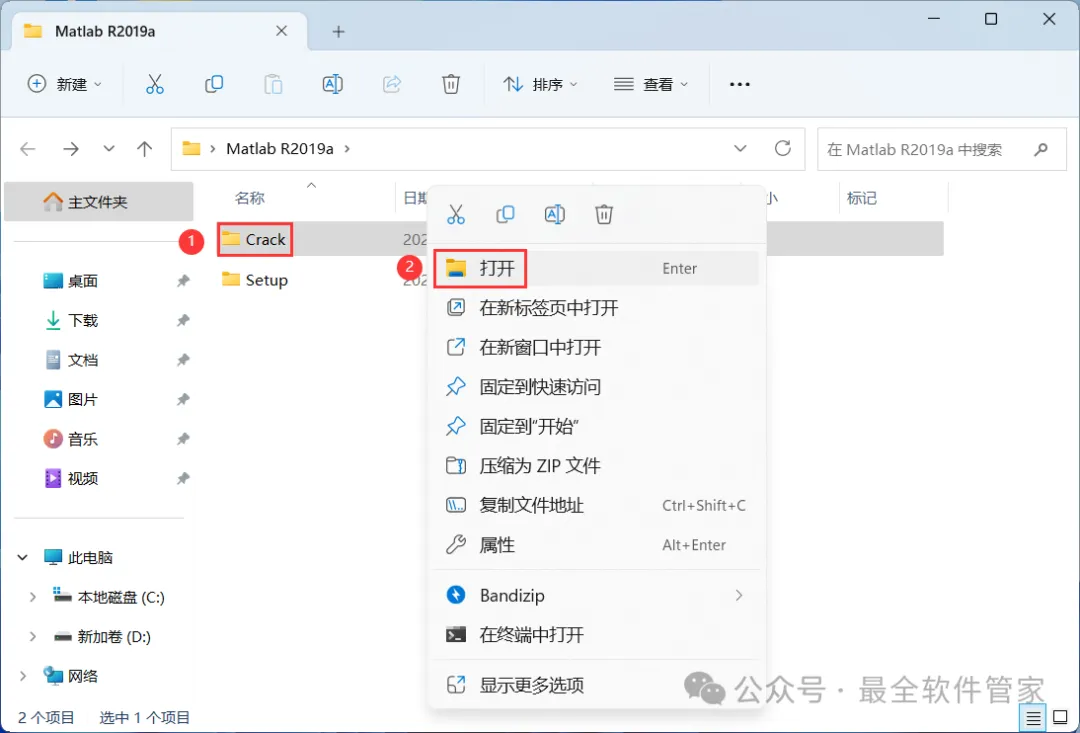Click the Delete icon in the context menu
Image resolution: width=1080 pixels, height=733 pixels.
(604, 214)
